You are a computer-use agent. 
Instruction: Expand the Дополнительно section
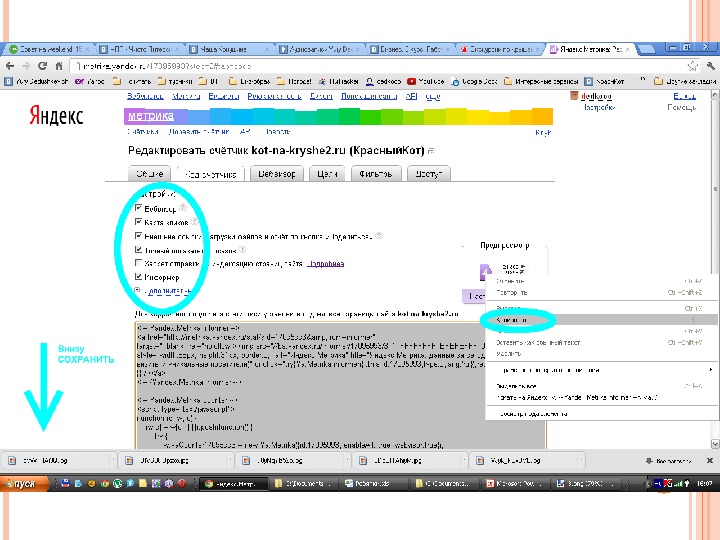pos(168,291)
